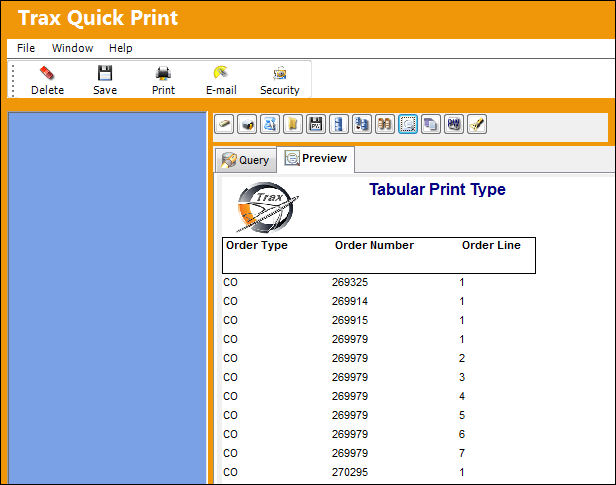This screenshot has height=485, width=616.
Task: Click the blue PW icon in report toolbar
Action: (x=454, y=124)
